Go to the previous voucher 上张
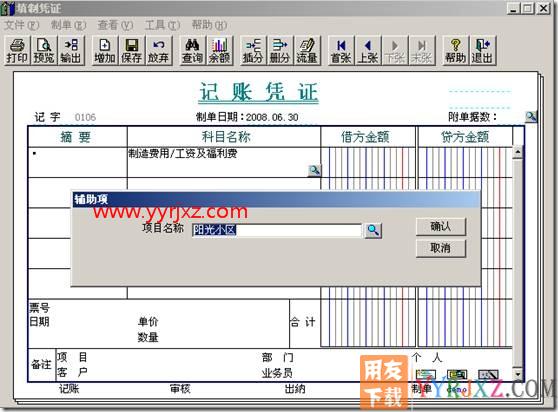The height and width of the screenshot is (412, 558). 368,51
